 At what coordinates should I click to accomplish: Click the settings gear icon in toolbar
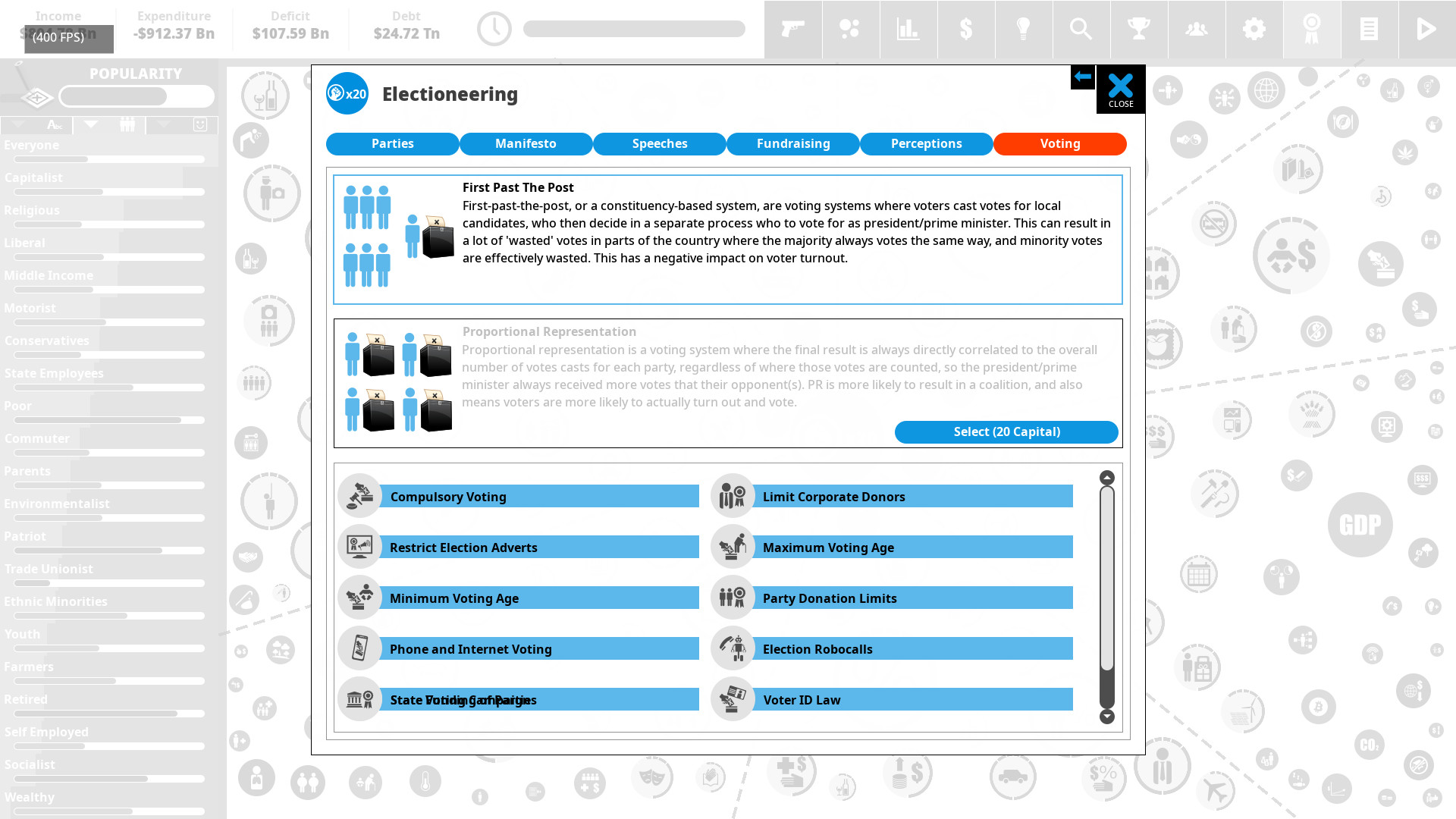pyautogui.click(x=1254, y=28)
